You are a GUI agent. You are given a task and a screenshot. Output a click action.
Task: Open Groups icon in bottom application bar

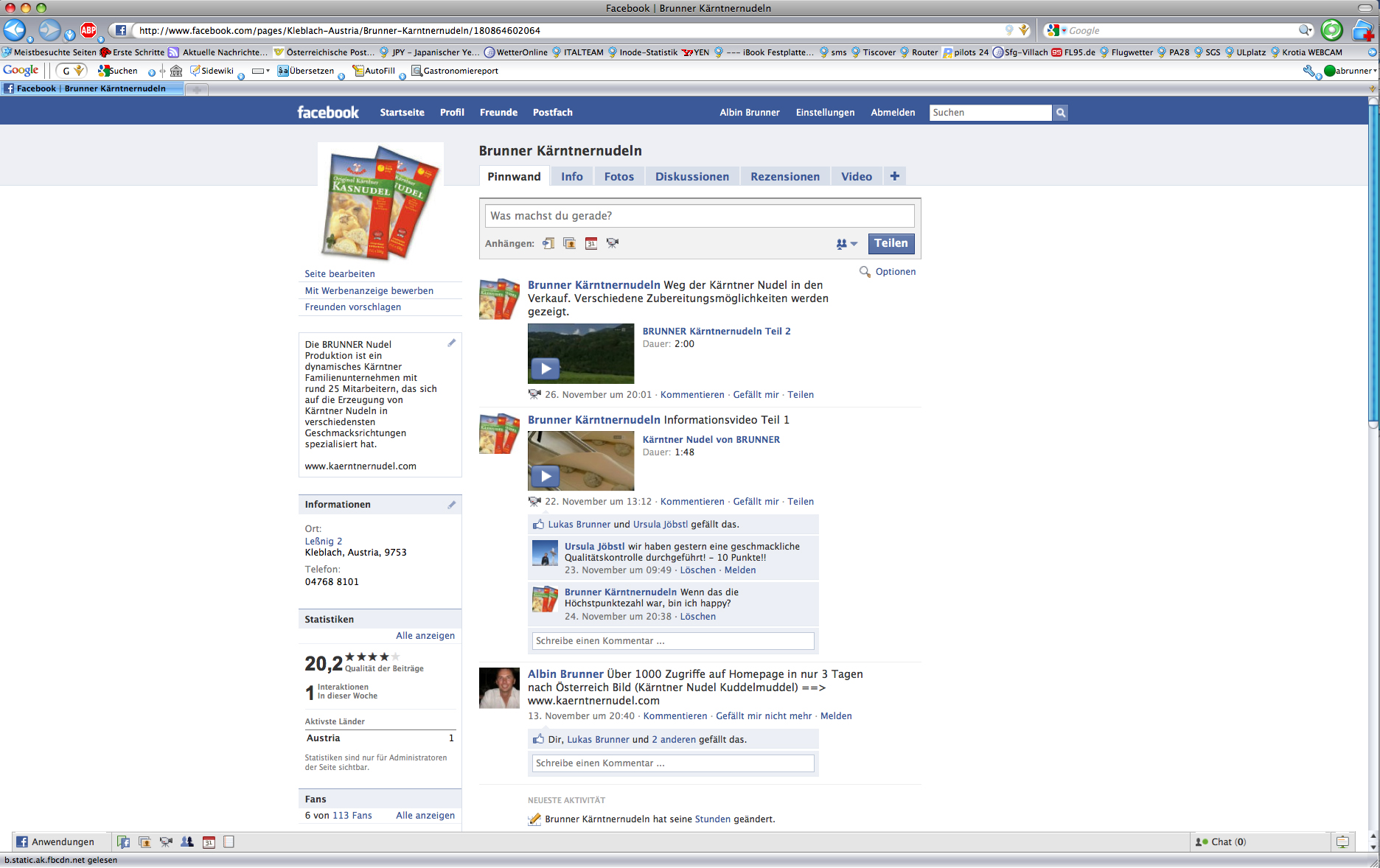[x=187, y=841]
